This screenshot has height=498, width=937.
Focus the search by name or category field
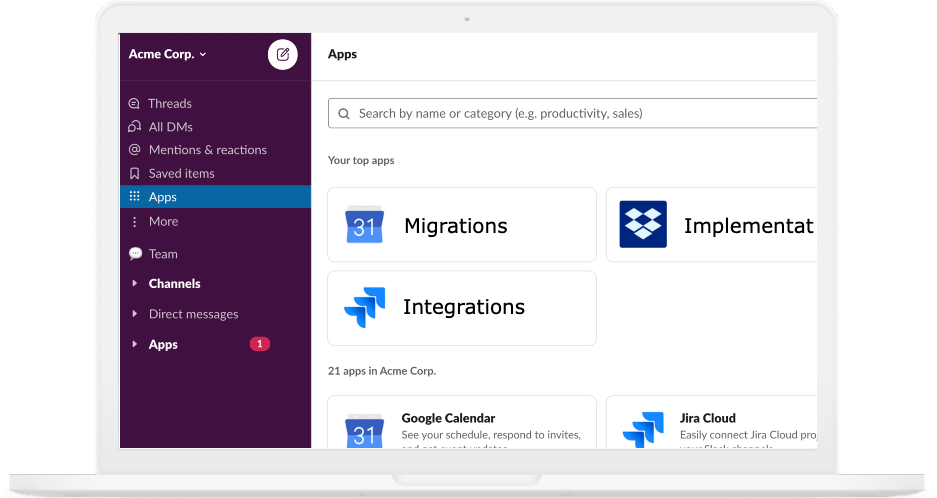tap(580, 114)
